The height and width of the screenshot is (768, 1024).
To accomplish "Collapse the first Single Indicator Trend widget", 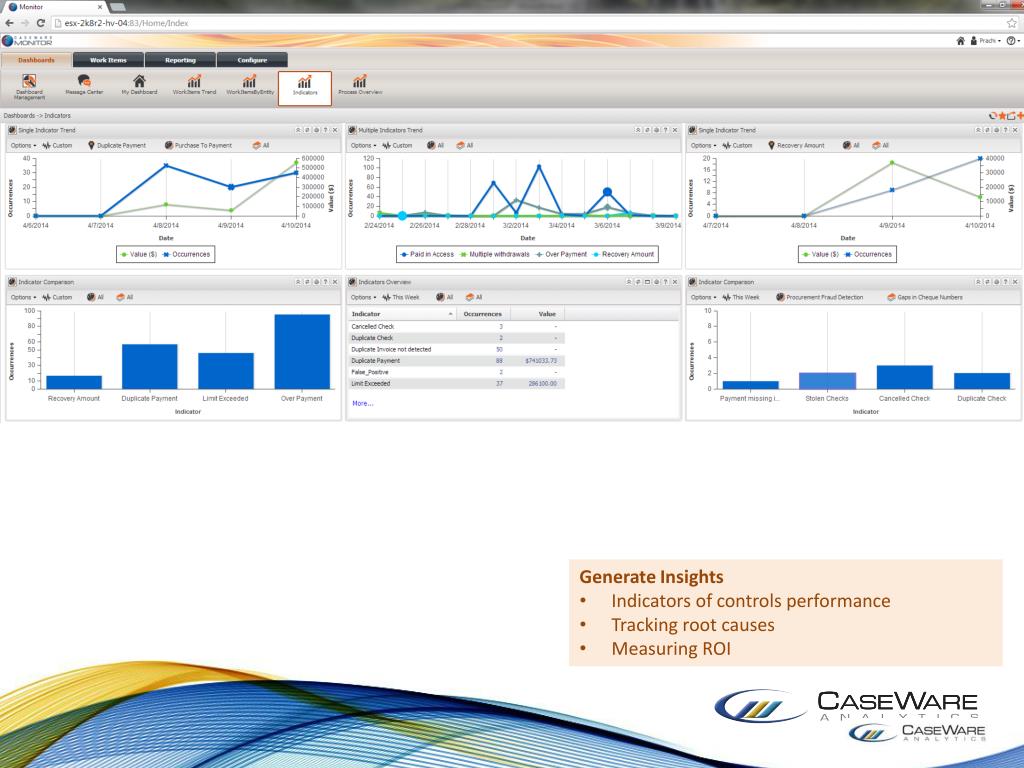I will tap(298, 130).
